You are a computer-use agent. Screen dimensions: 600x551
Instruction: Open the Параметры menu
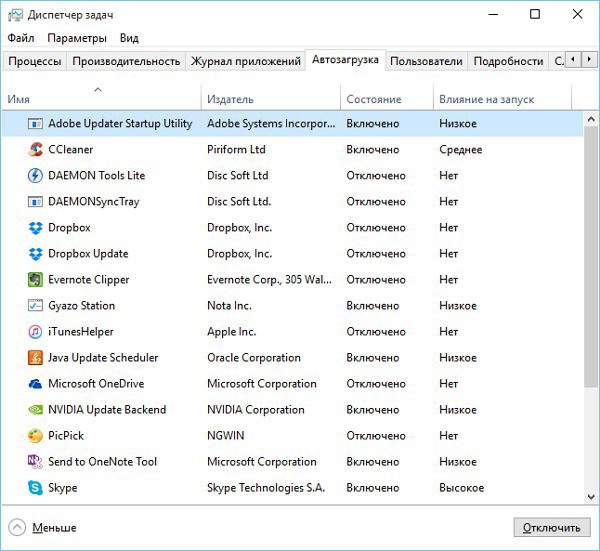click(76, 38)
